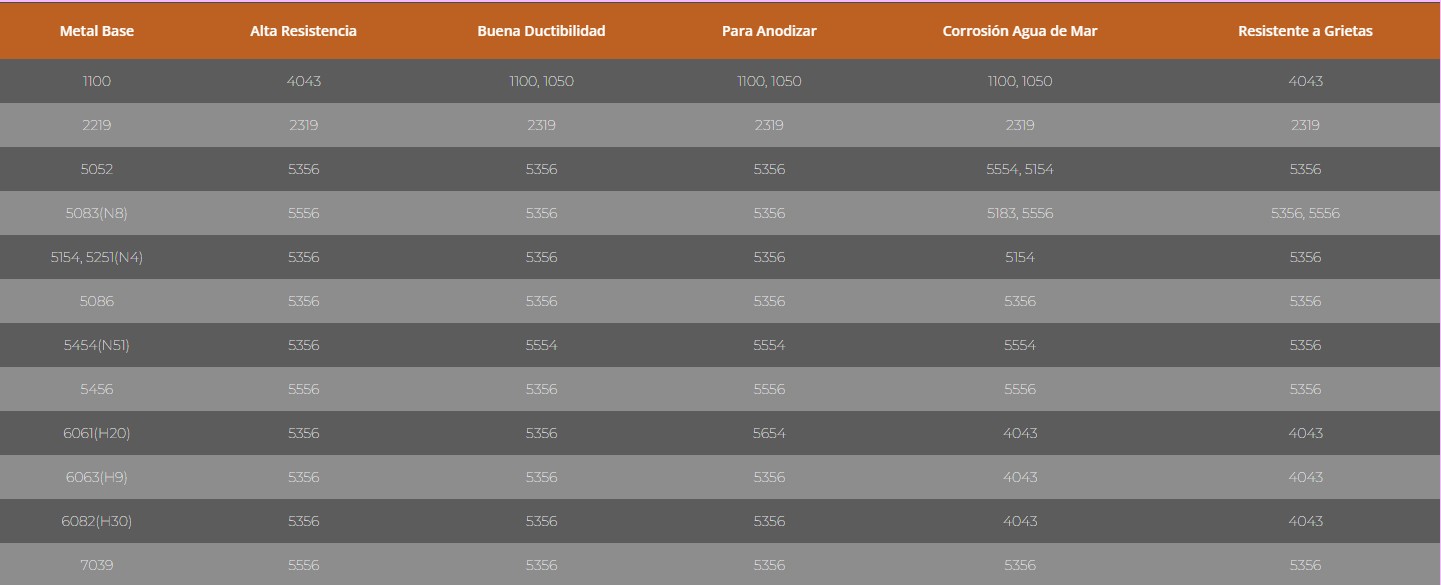Select the 5086 metal base cell
Screen dimensions: 1441x585
click(97, 301)
